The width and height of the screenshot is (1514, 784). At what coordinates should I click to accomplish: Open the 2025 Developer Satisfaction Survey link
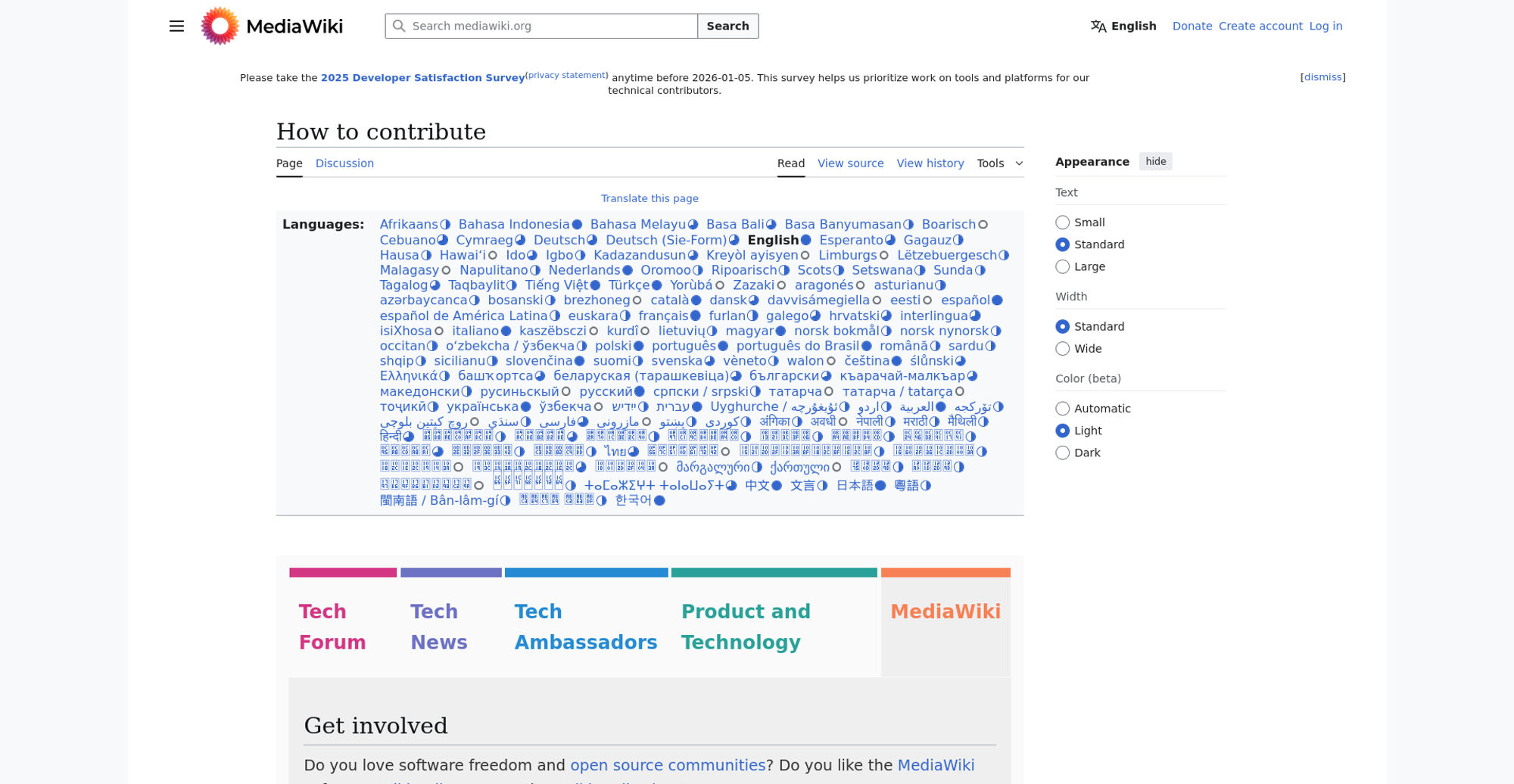coord(422,77)
